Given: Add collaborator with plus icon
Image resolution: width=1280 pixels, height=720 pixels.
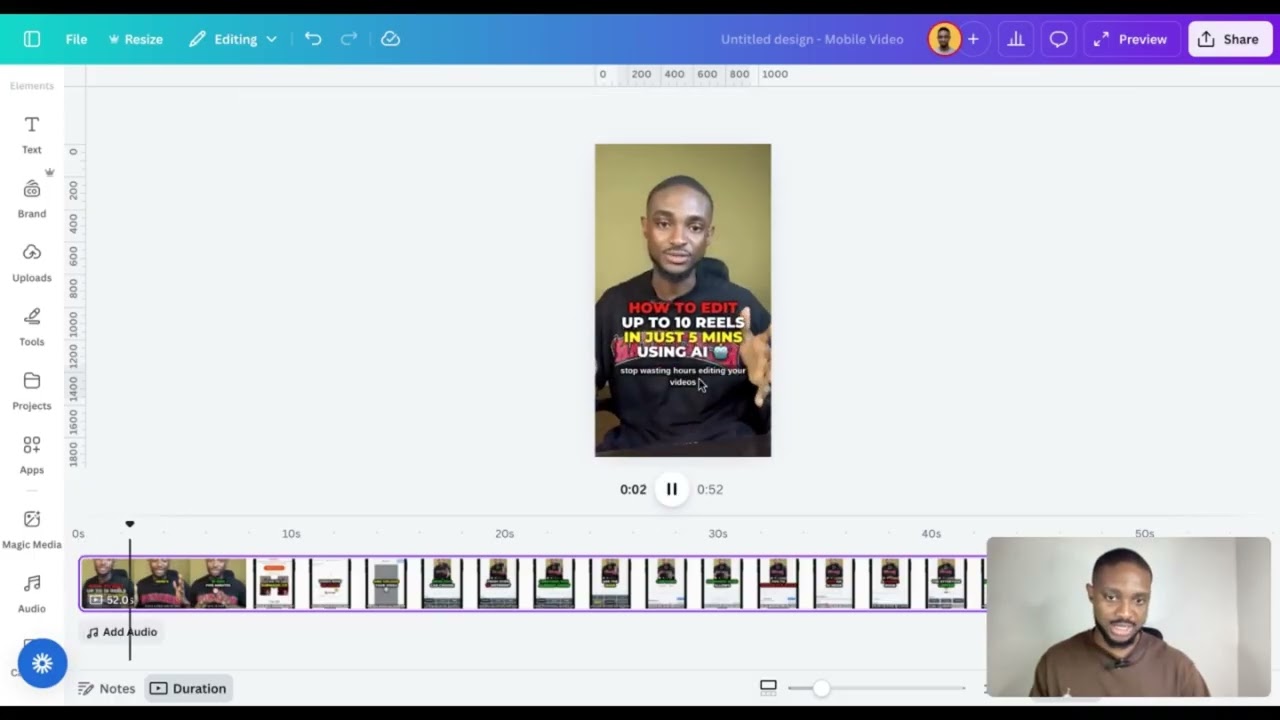Looking at the screenshot, I should [x=973, y=39].
